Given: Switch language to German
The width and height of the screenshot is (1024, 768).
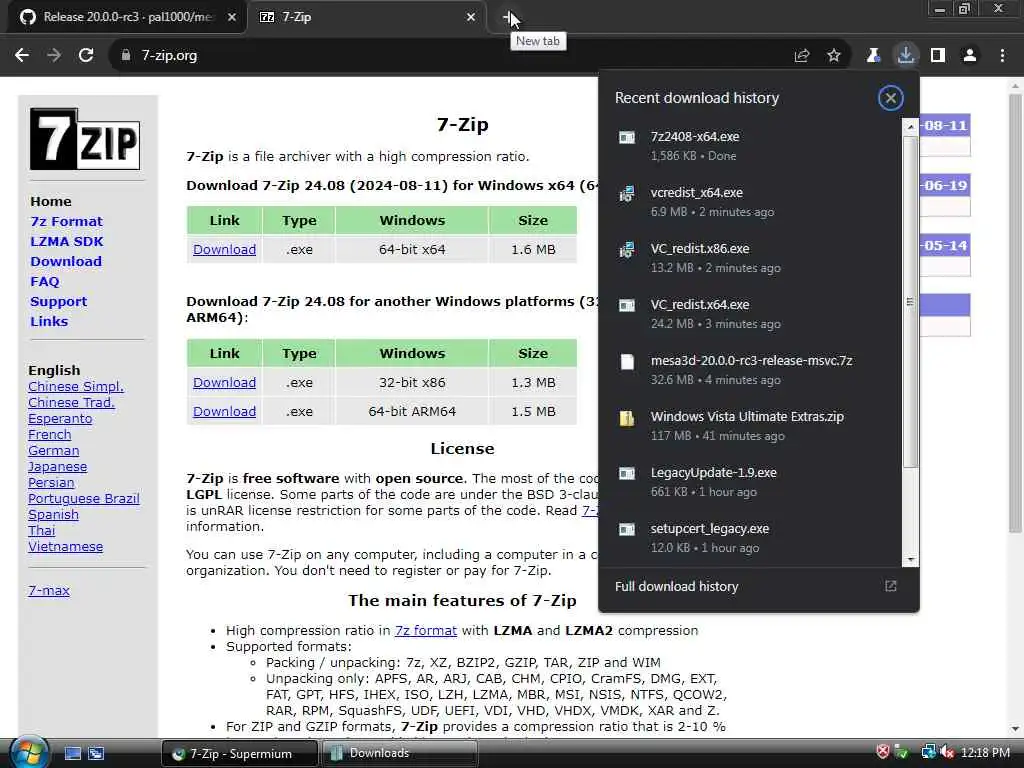Looking at the screenshot, I should pyautogui.click(x=54, y=451).
